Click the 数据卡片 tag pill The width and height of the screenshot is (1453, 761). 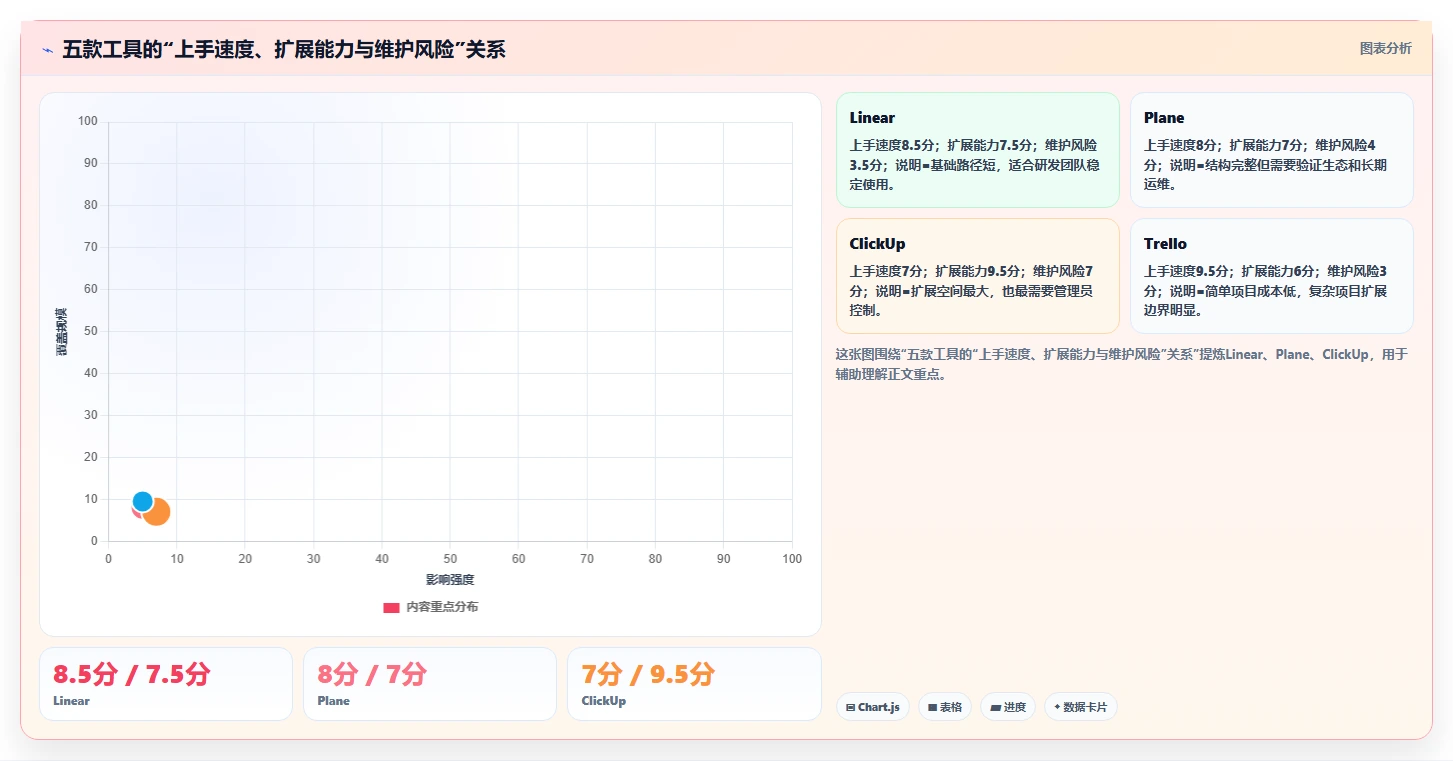click(x=1080, y=707)
